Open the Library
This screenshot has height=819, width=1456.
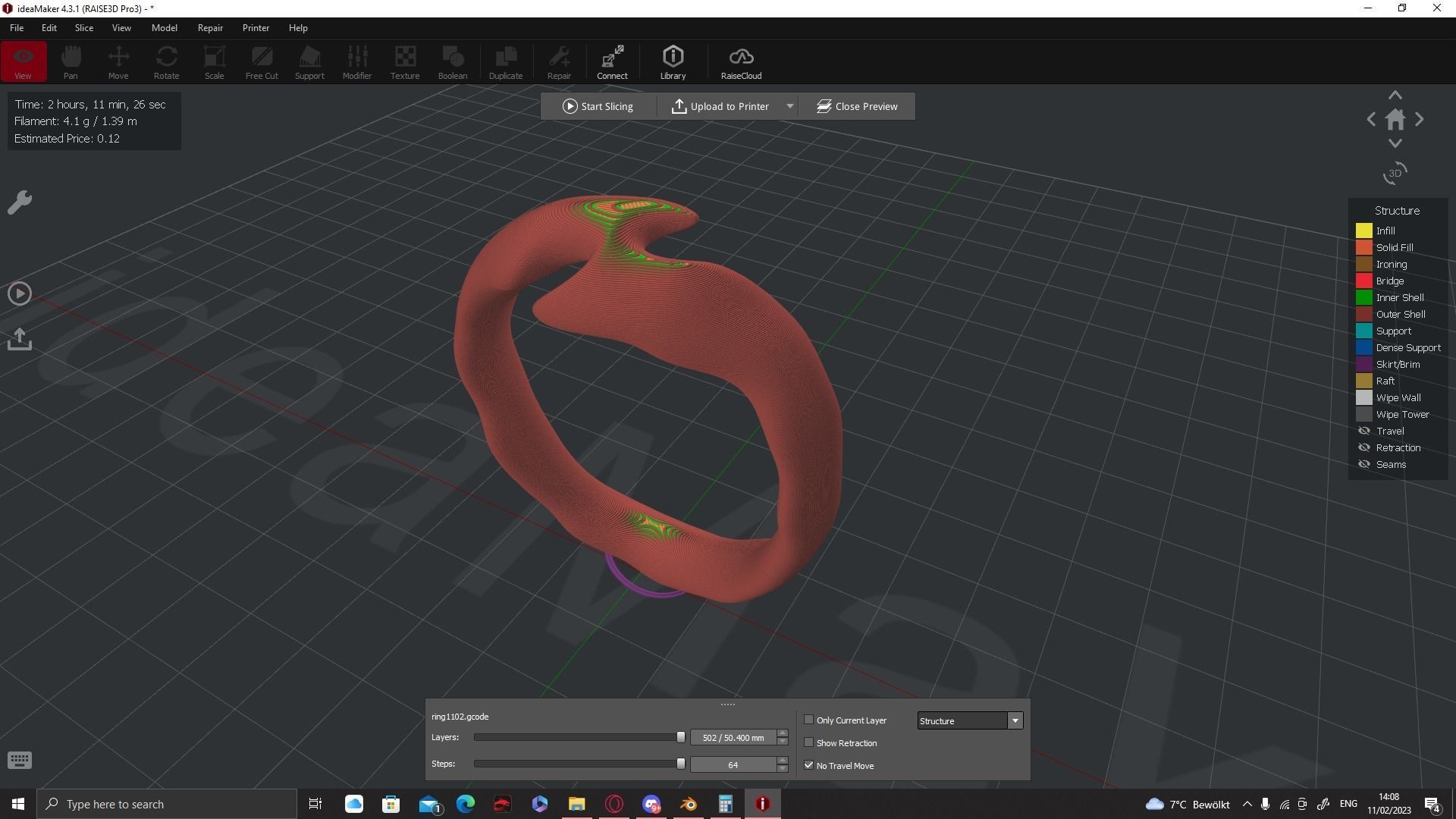(673, 61)
